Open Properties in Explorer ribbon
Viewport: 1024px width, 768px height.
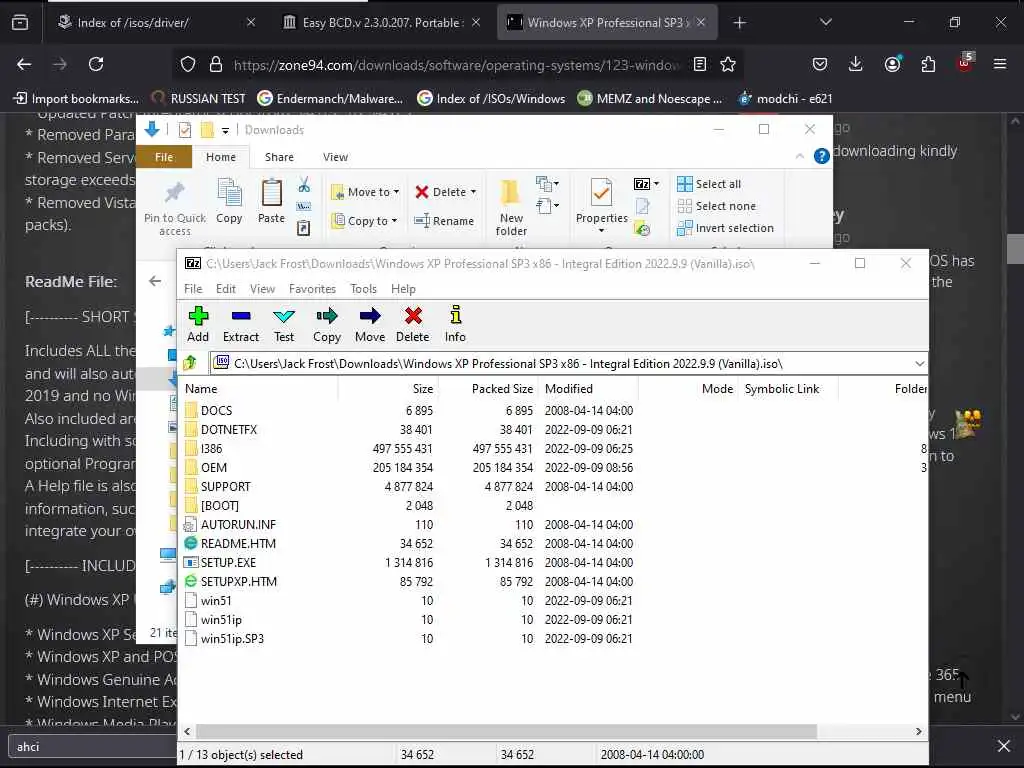click(601, 205)
